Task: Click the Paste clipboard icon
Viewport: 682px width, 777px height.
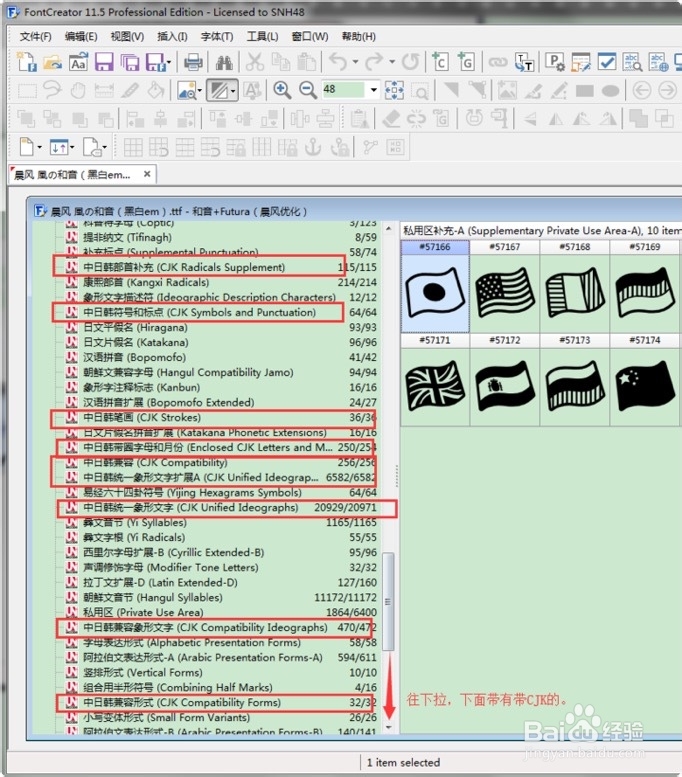Action: (307, 62)
